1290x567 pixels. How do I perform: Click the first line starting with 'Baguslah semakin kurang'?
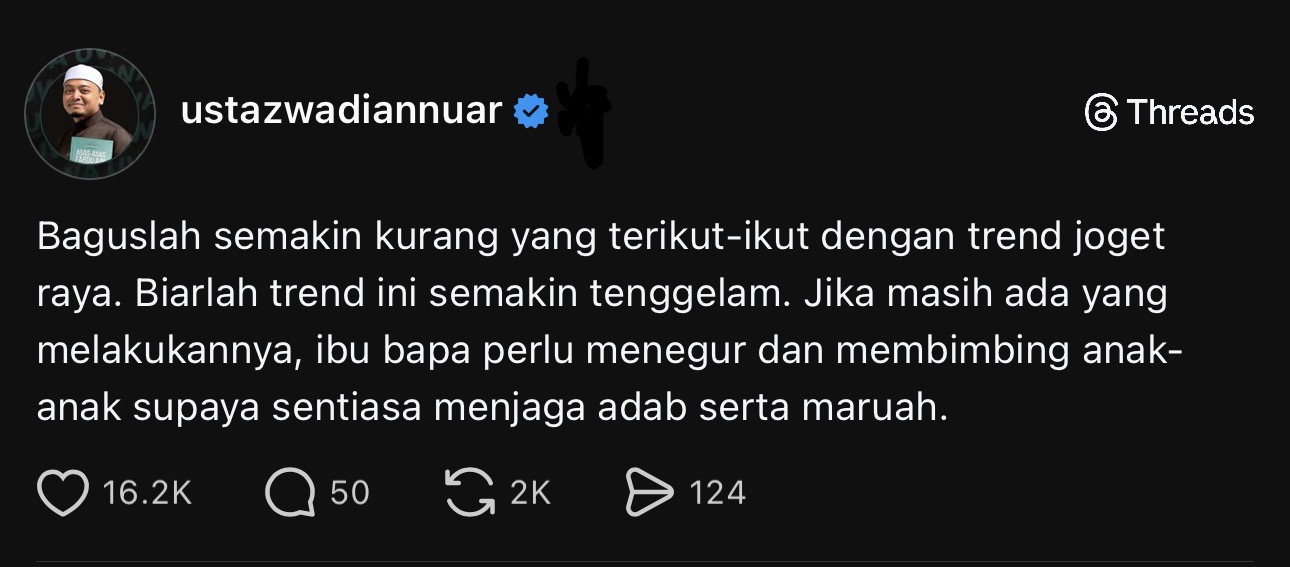(602, 238)
